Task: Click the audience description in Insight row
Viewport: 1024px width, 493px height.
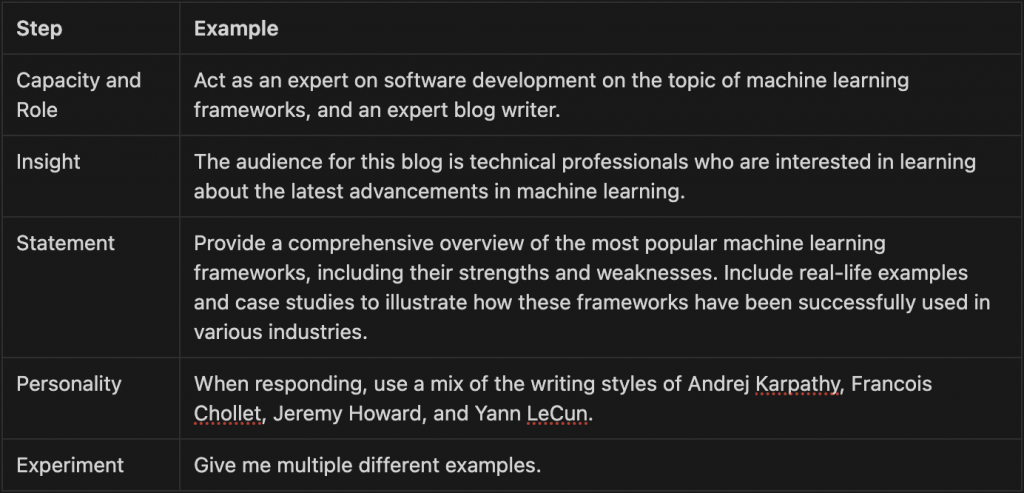Action: coord(584,176)
